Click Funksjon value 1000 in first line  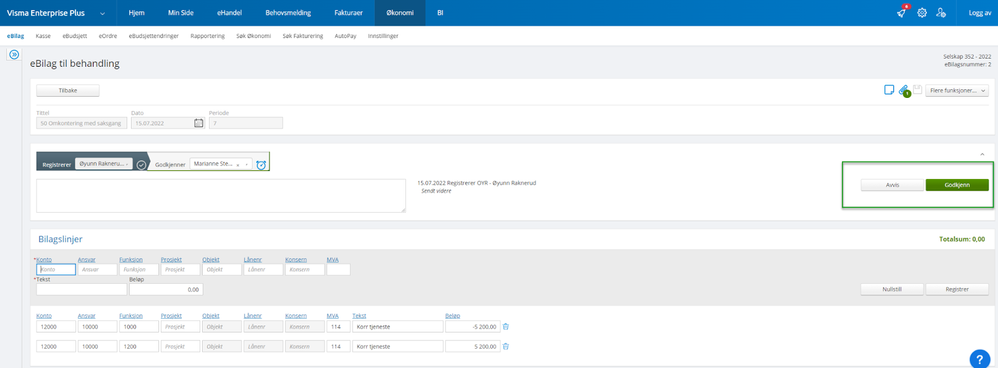(138, 327)
